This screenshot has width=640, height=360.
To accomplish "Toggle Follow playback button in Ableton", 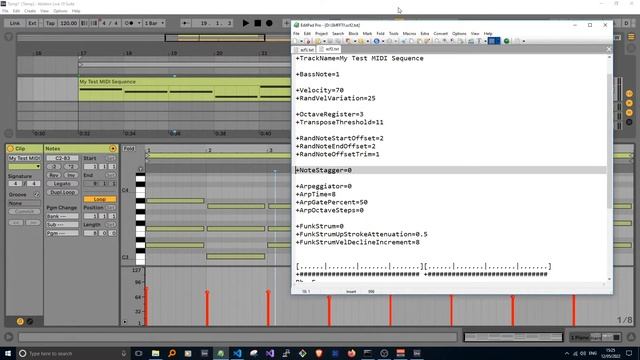I will click(185, 23).
